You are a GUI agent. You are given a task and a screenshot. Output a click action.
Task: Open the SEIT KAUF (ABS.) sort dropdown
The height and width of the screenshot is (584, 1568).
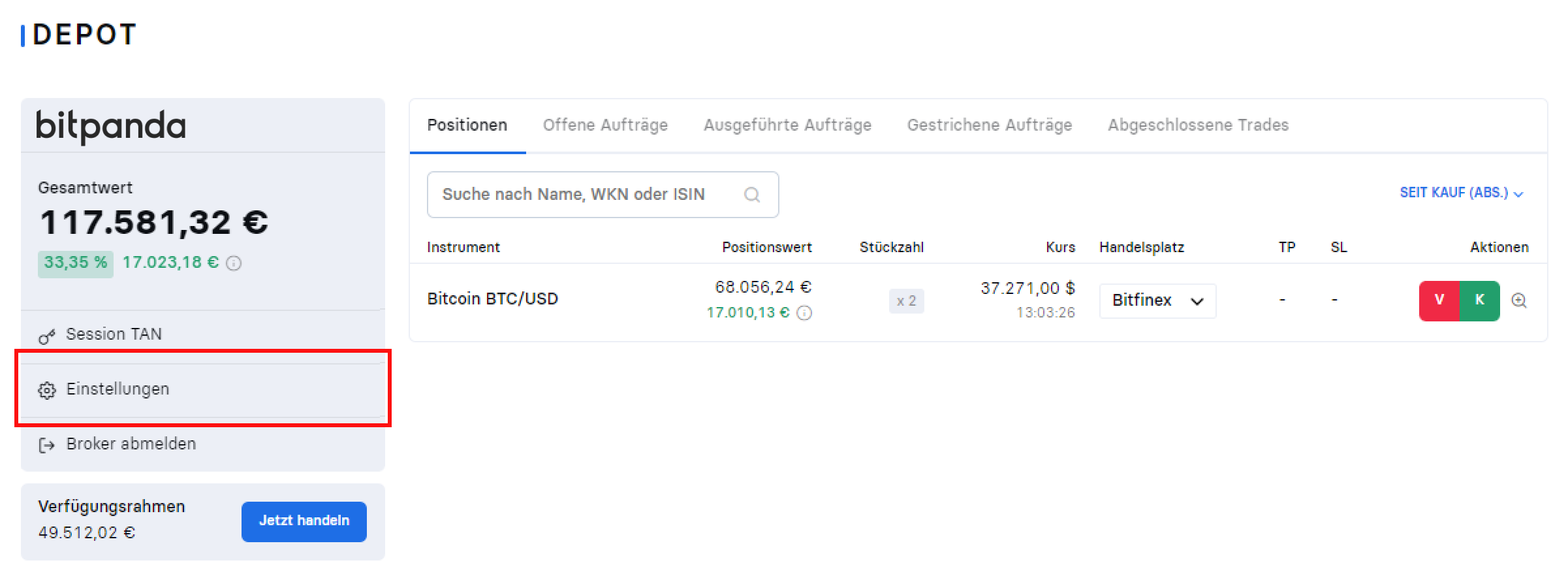[x=1461, y=193]
